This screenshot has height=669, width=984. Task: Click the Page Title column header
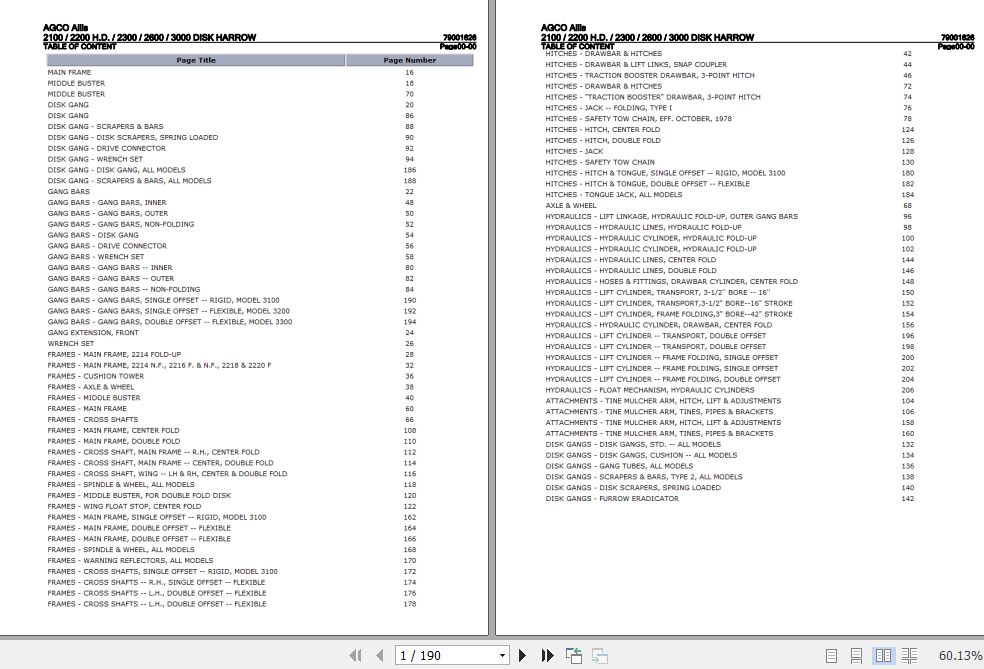[196, 60]
